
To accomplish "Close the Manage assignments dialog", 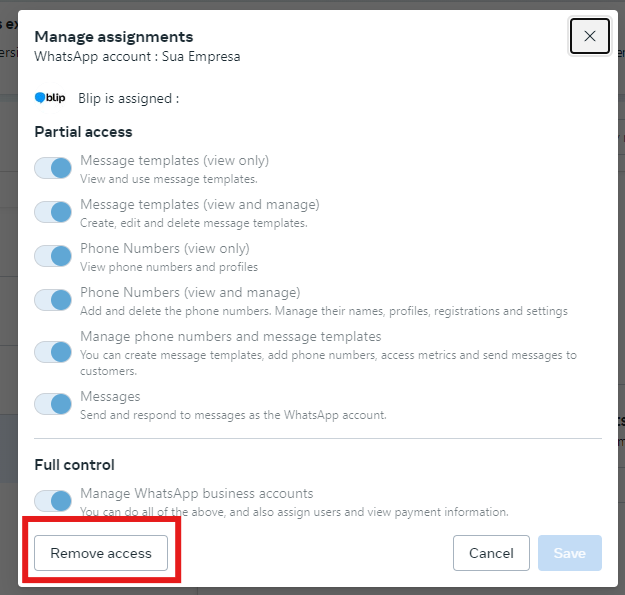I will pos(590,36).
